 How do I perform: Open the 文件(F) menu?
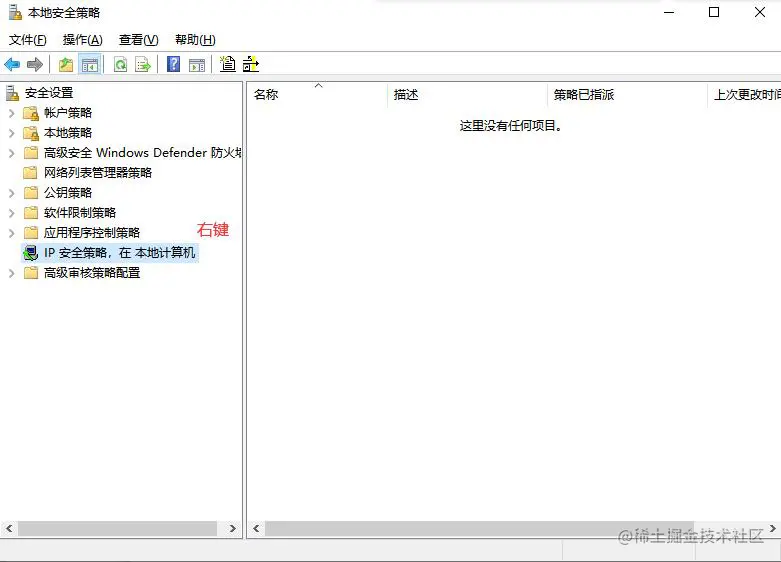28,40
